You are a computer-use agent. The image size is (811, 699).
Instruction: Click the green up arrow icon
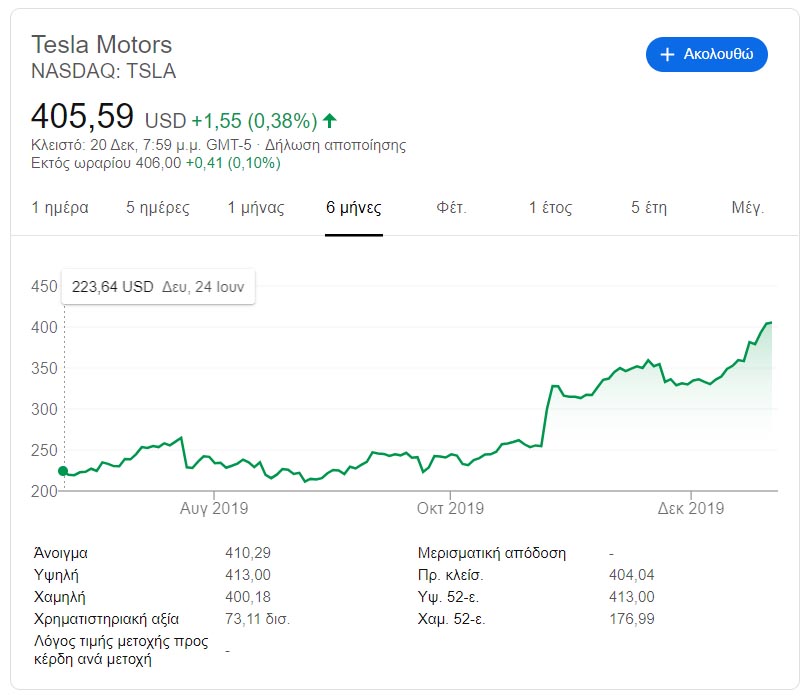click(330, 121)
